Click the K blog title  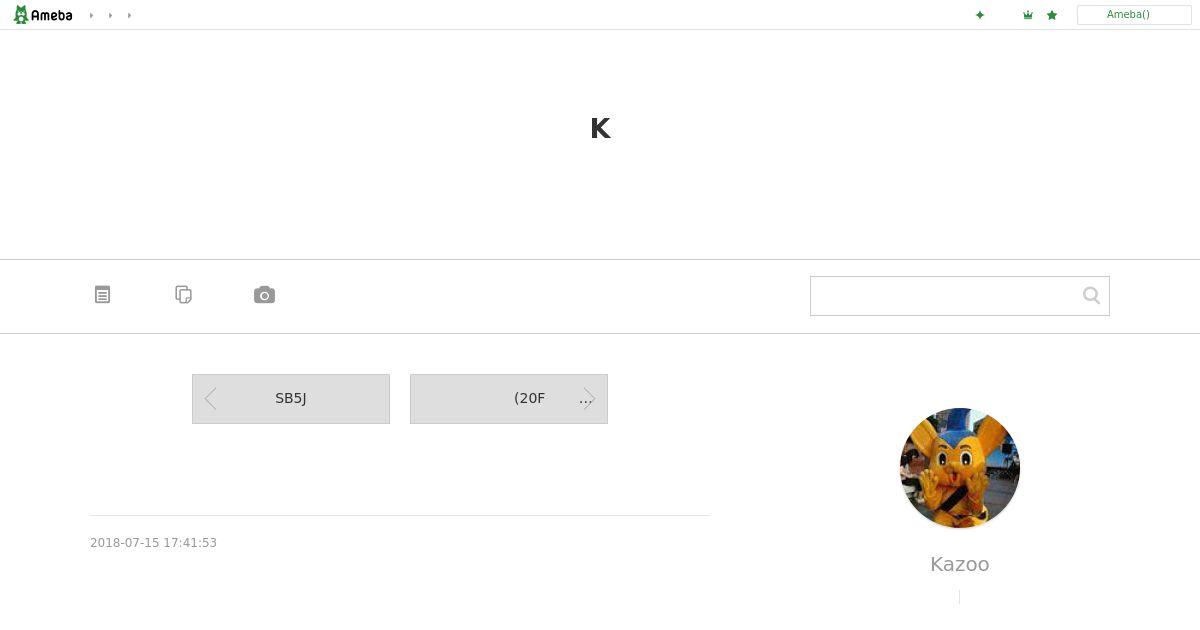[x=601, y=128]
